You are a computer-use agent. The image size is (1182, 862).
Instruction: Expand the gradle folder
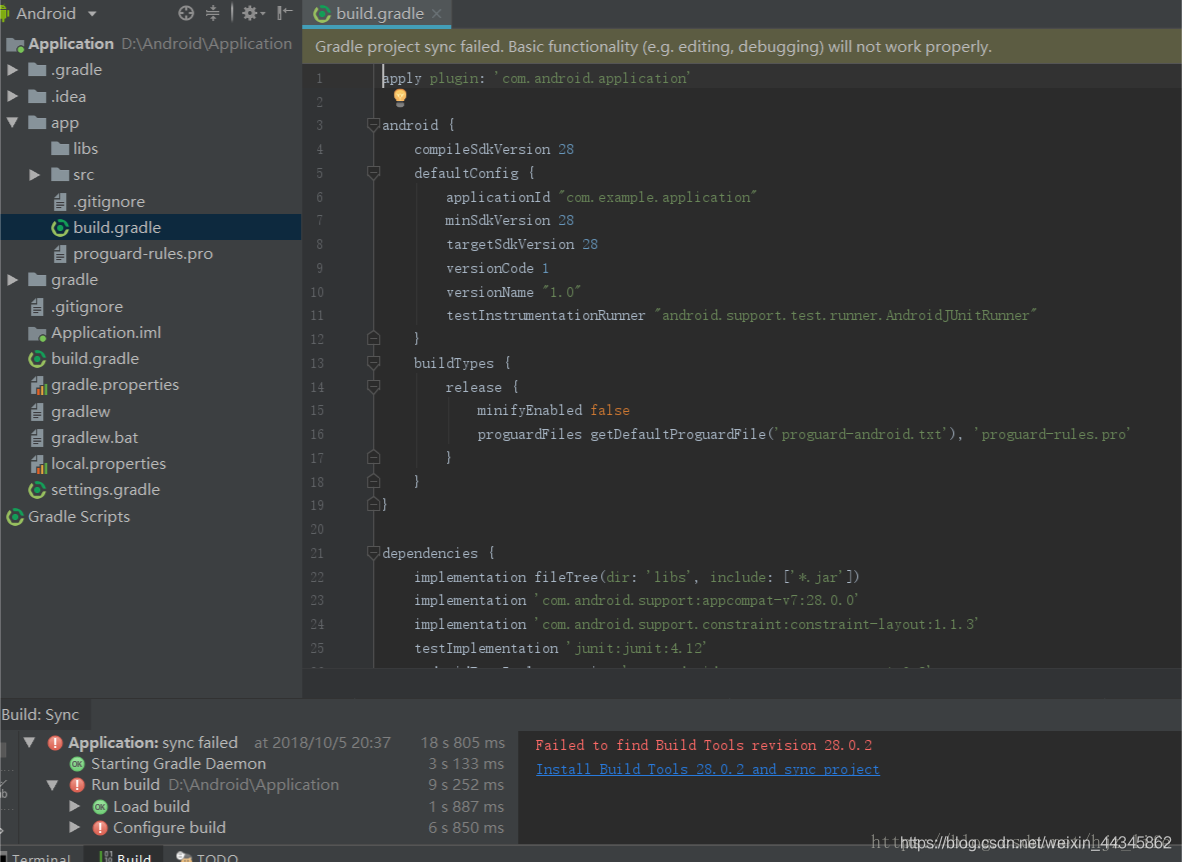[x=12, y=279]
